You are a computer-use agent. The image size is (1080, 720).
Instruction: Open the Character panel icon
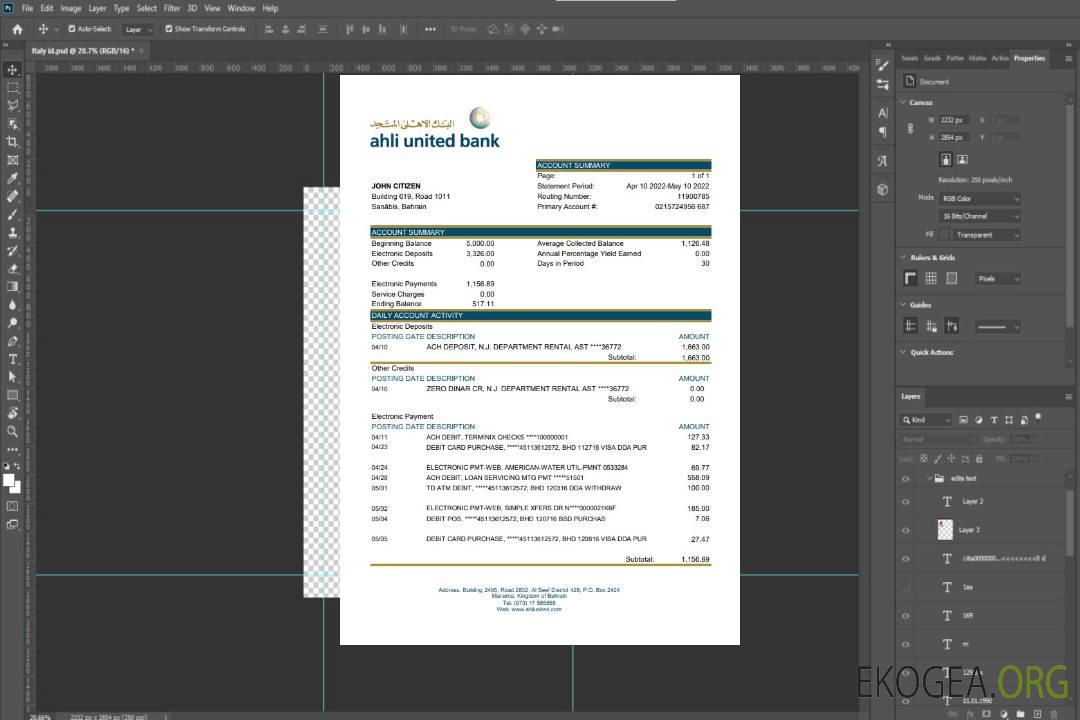882,113
